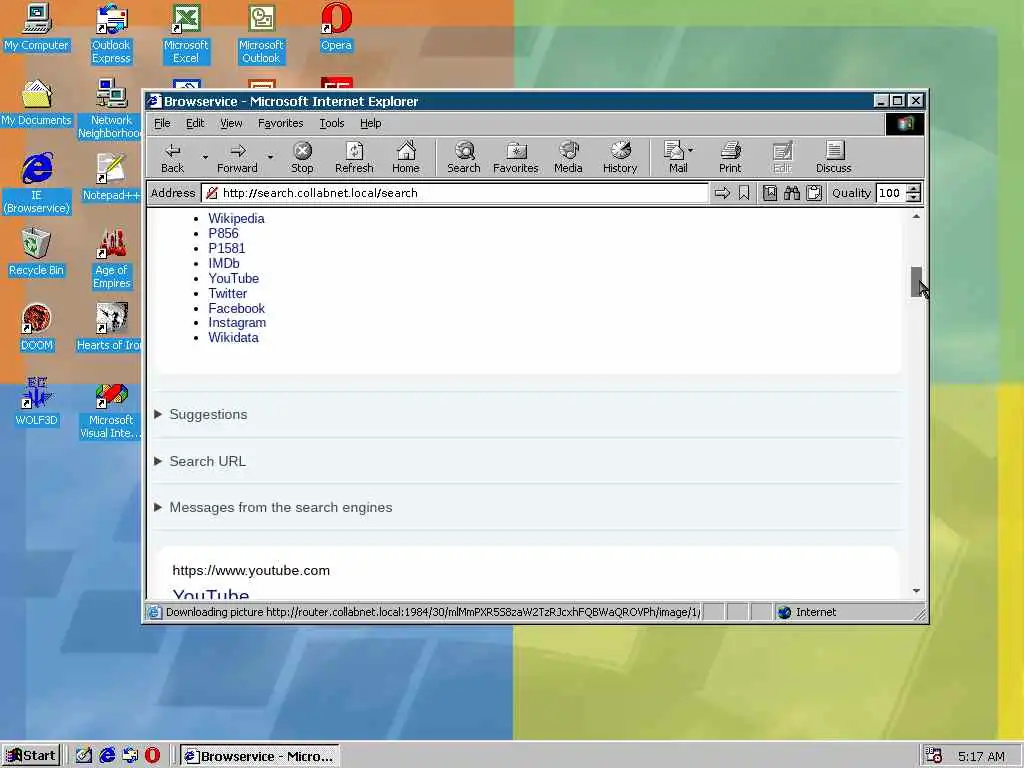Image resolution: width=1024 pixels, height=768 pixels.
Task: Open the Mail button dropdown arrow
Action: tap(691, 150)
